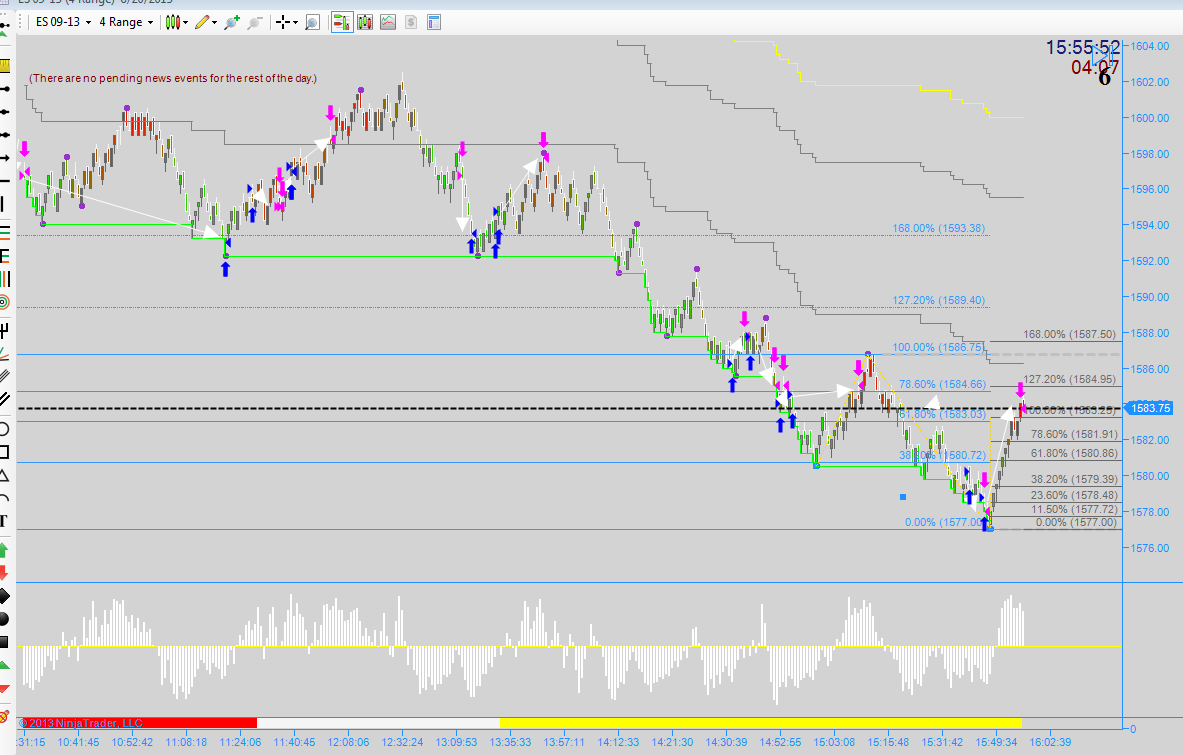Select the crosshair cursor icon
This screenshot has width=1183, height=755.
pyautogui.click(x=282, y=22)
